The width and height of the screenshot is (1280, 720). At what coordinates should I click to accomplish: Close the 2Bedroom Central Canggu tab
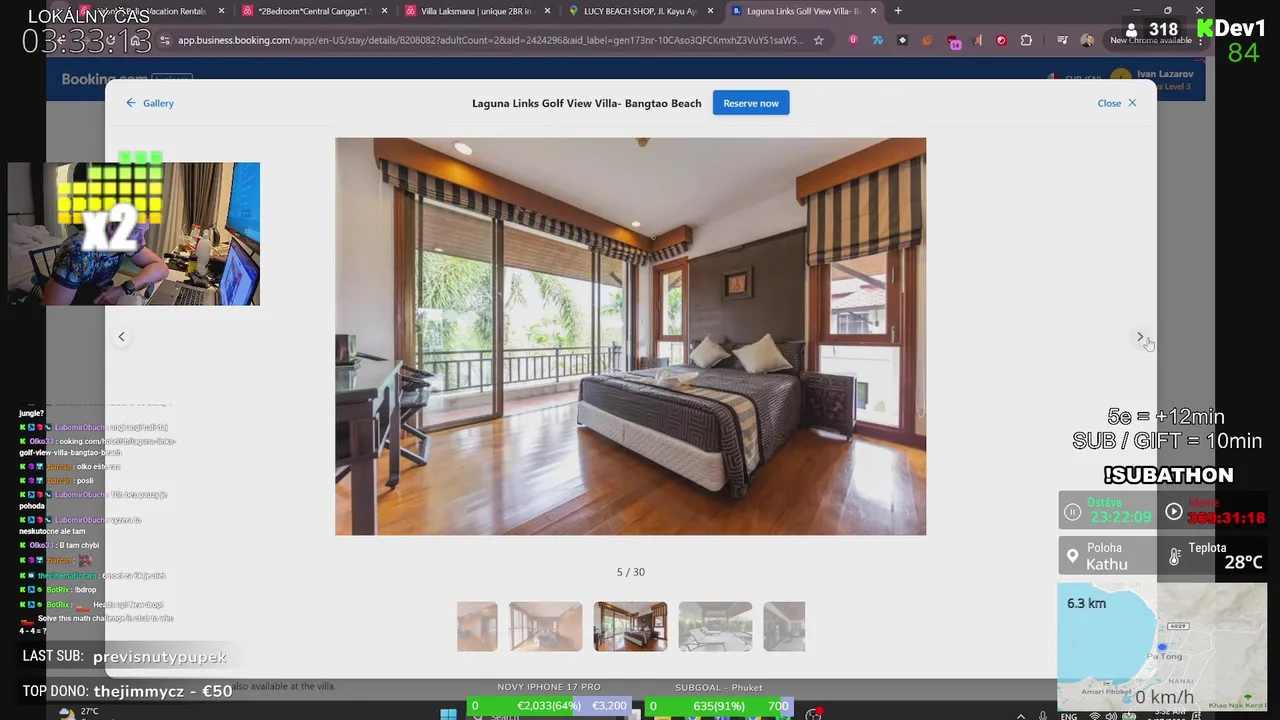(x=384, y=11)
